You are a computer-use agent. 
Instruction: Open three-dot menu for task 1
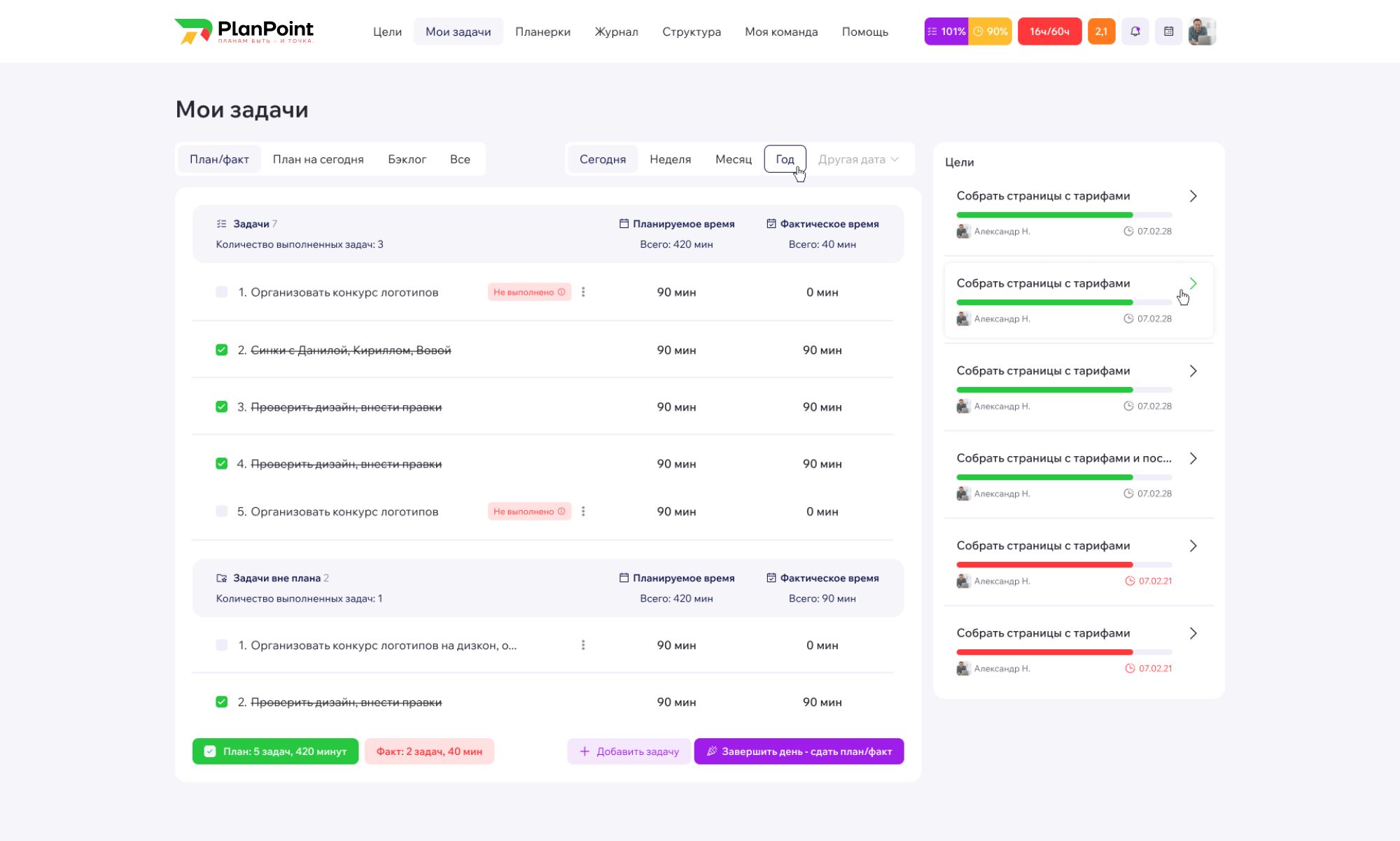583,292
